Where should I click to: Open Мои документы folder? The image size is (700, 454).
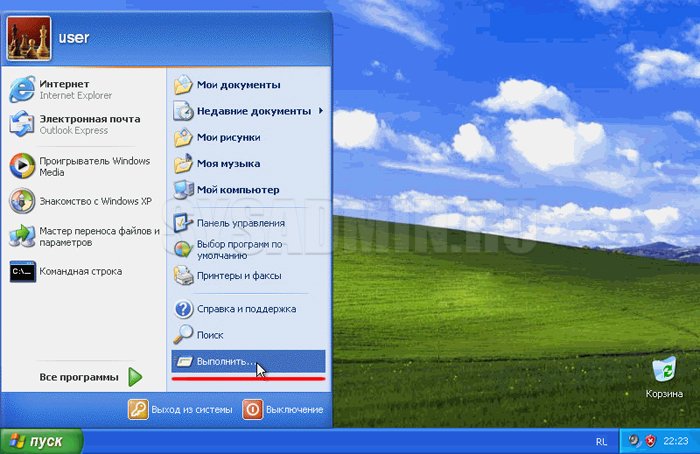tap(238, 85)
